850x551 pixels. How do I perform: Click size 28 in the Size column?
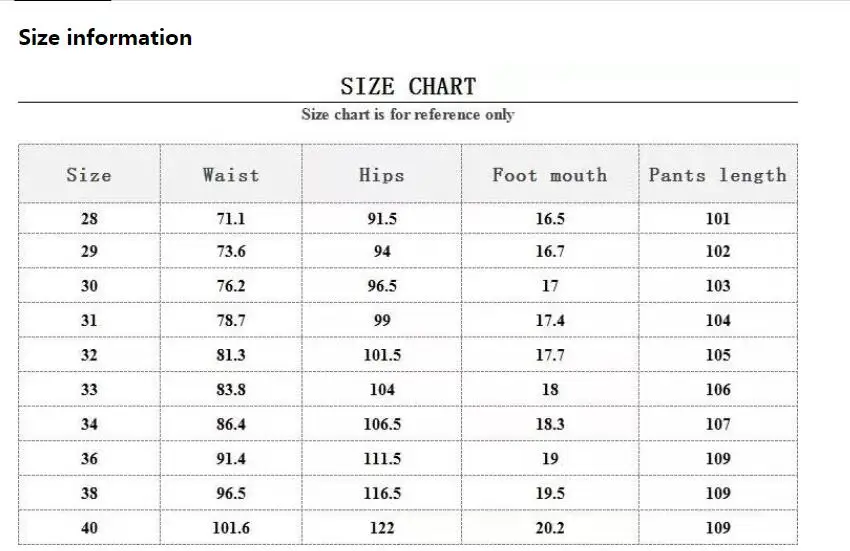tap(89, 219)
